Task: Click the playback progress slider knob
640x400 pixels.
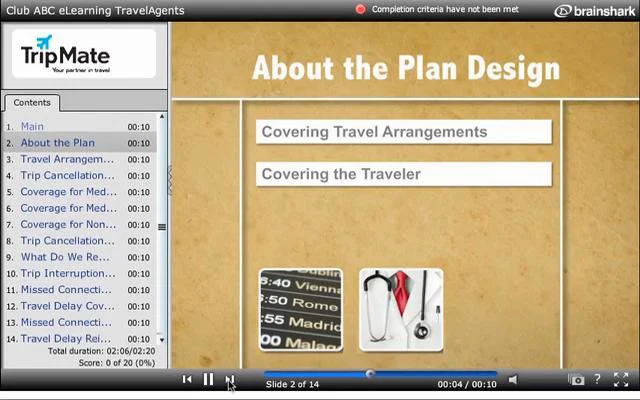Action: [370, 373]
